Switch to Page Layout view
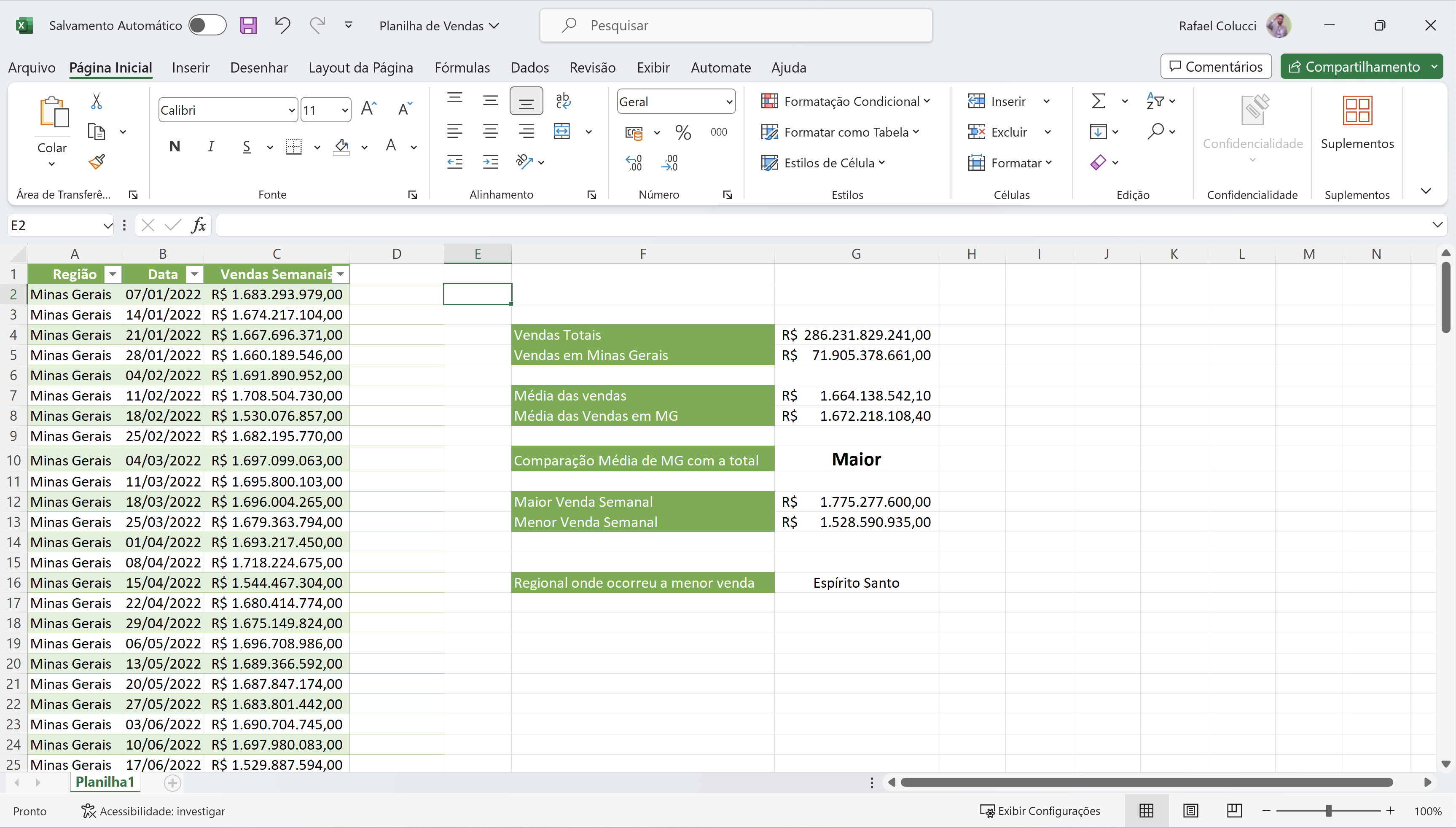Image resolution: width=1456 pixels, height=828 pixels. pos(1190,810)
